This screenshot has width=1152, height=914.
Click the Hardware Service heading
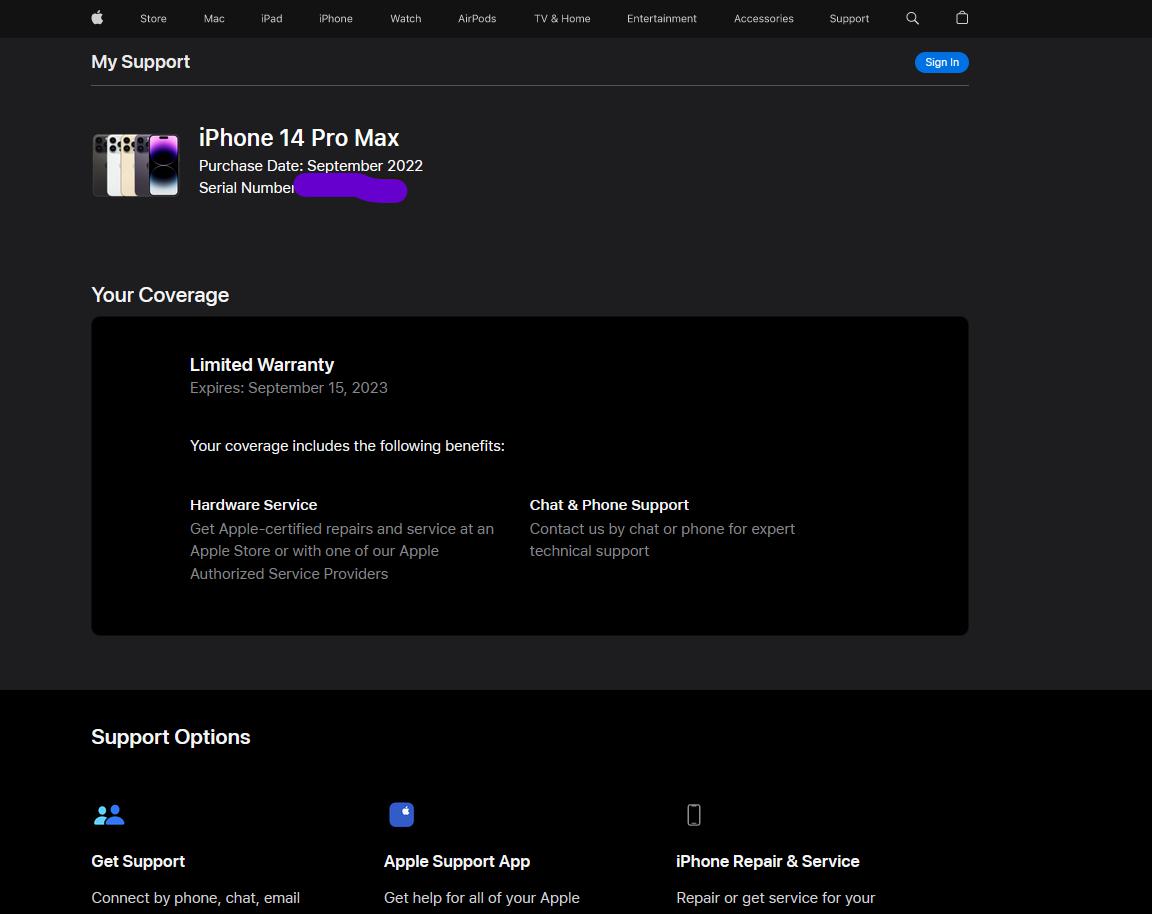(253, 505)
